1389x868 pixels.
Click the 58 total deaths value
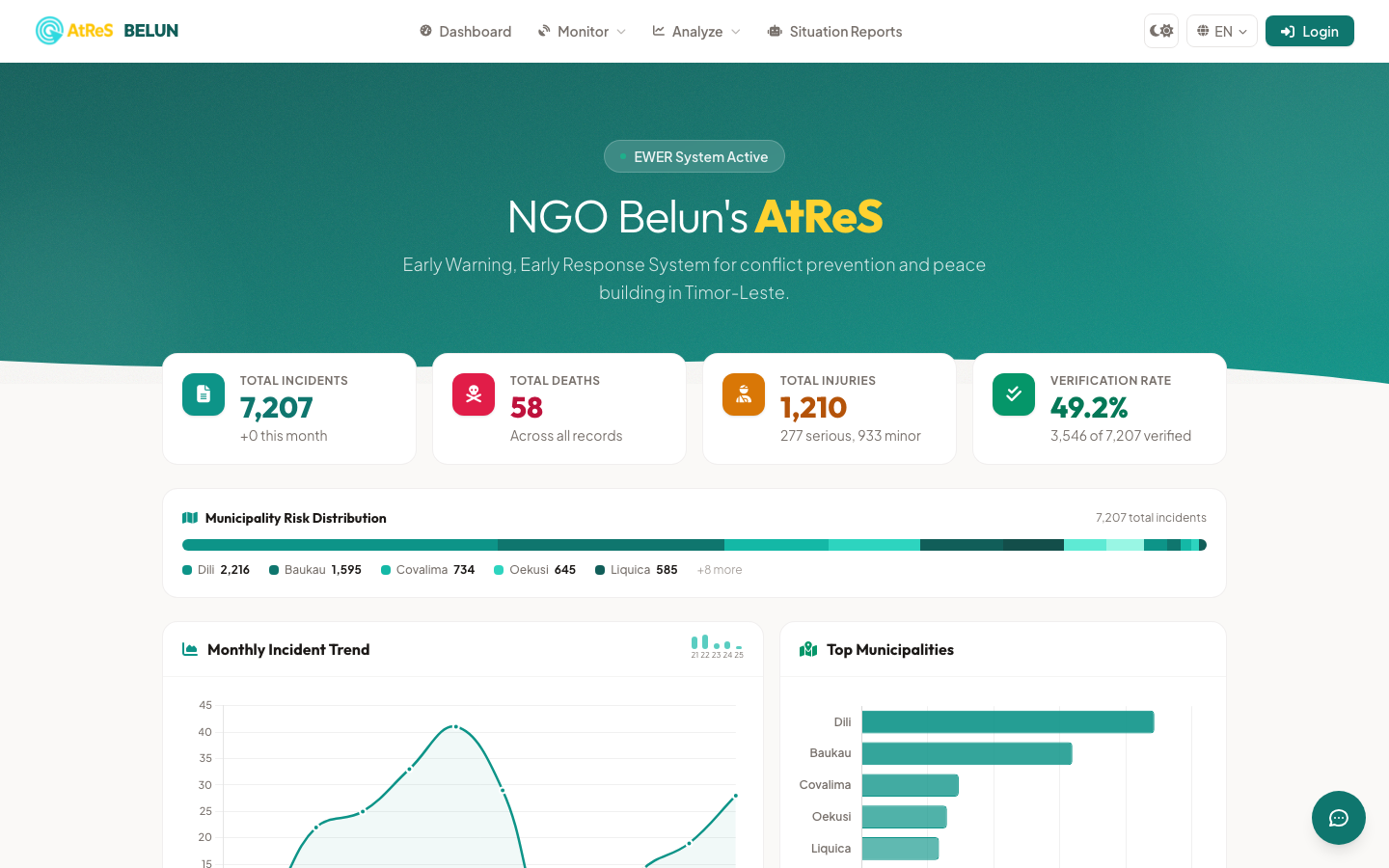[527, 408]
